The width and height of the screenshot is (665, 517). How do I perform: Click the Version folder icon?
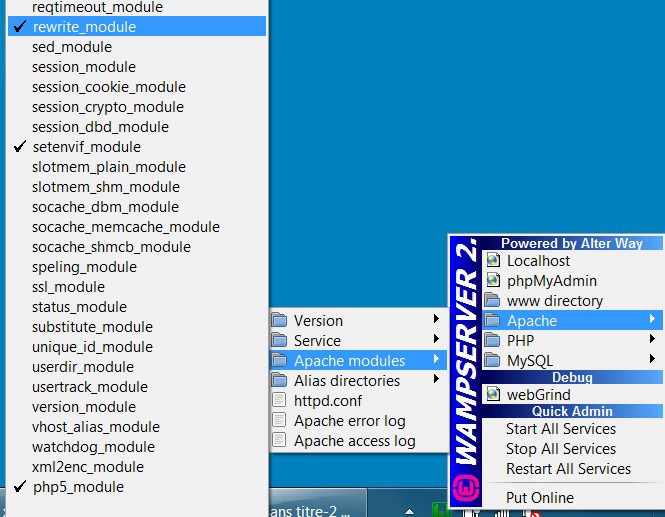[x=279, y=320]
